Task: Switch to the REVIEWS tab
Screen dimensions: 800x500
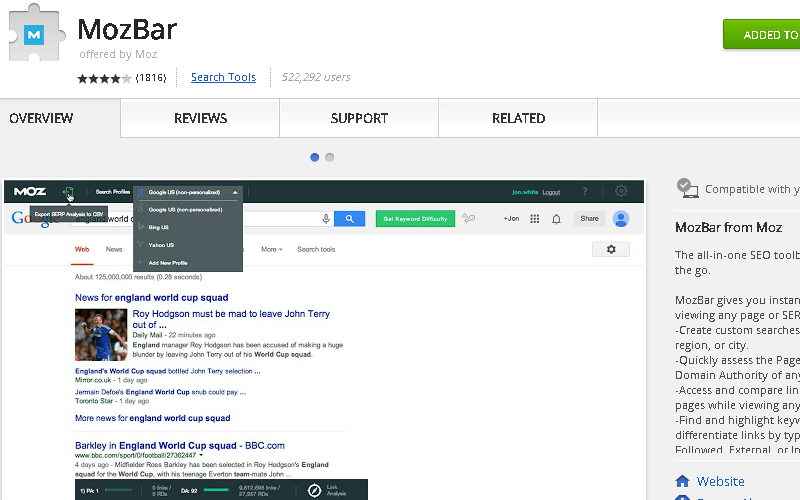Action: (200, 118)
